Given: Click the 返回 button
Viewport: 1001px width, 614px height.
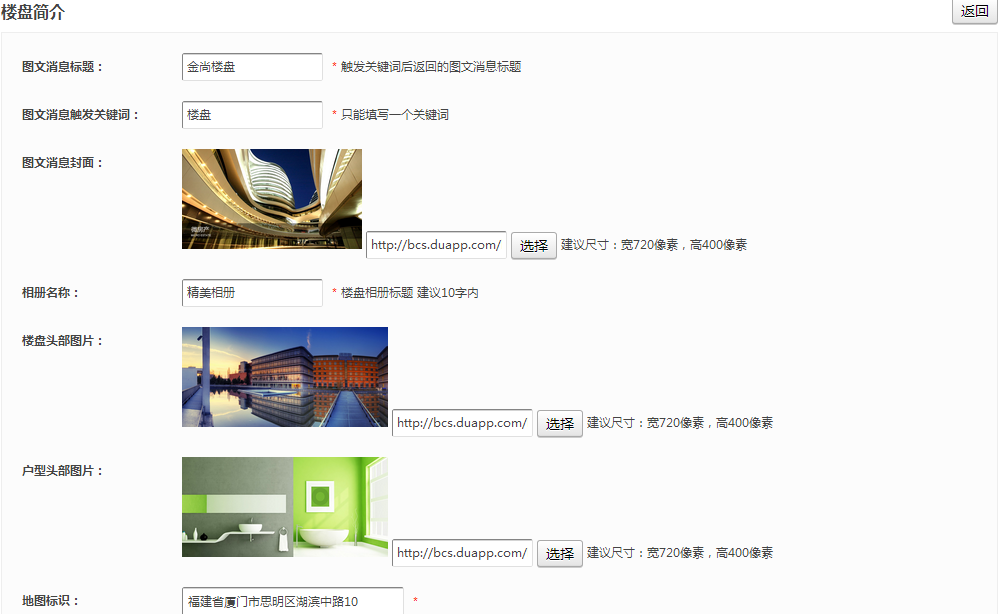Looking at the screenshot, I should [974, 12].
